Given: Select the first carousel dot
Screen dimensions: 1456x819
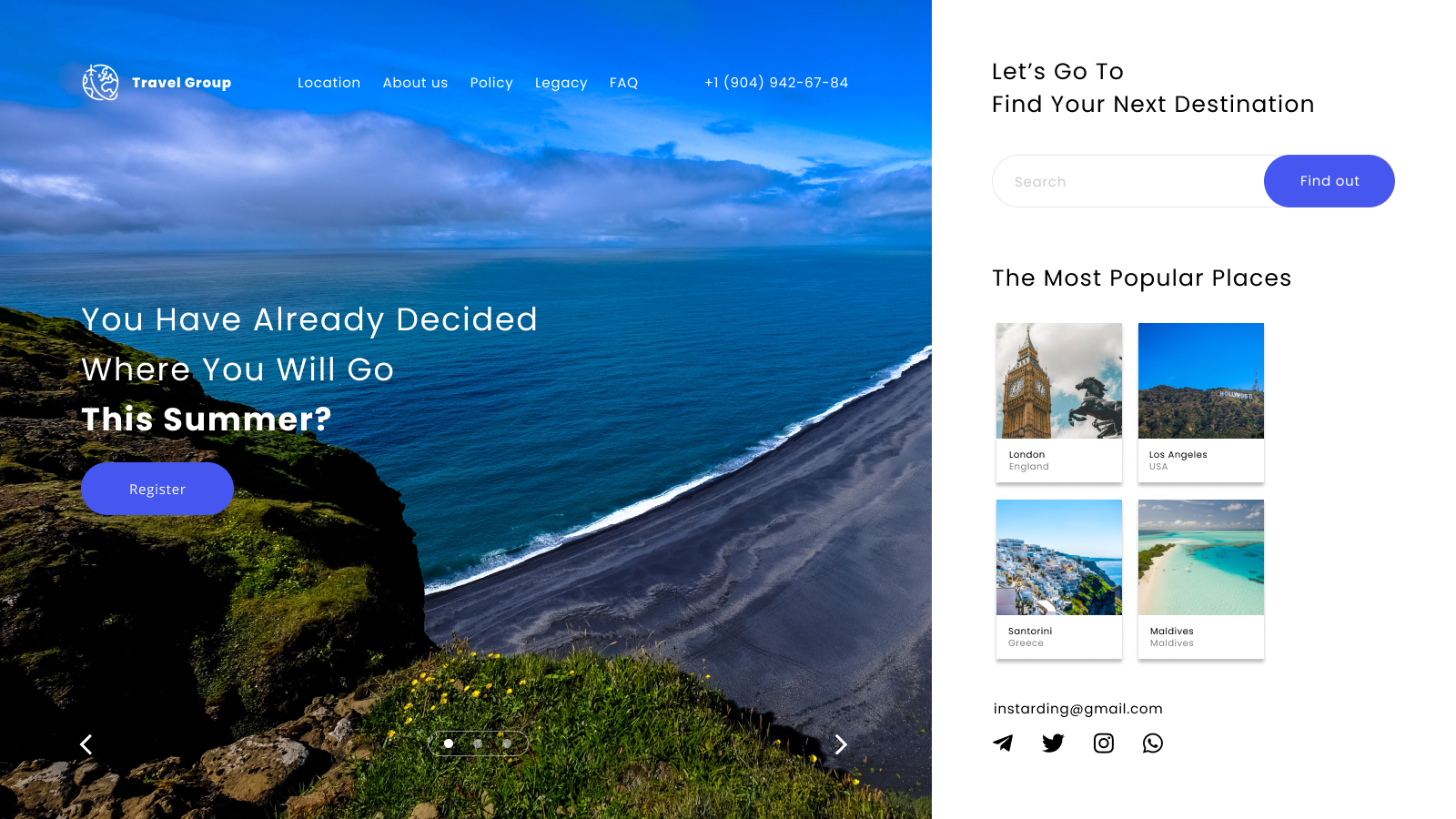Looking at the screenshot, I should [449, 743].
